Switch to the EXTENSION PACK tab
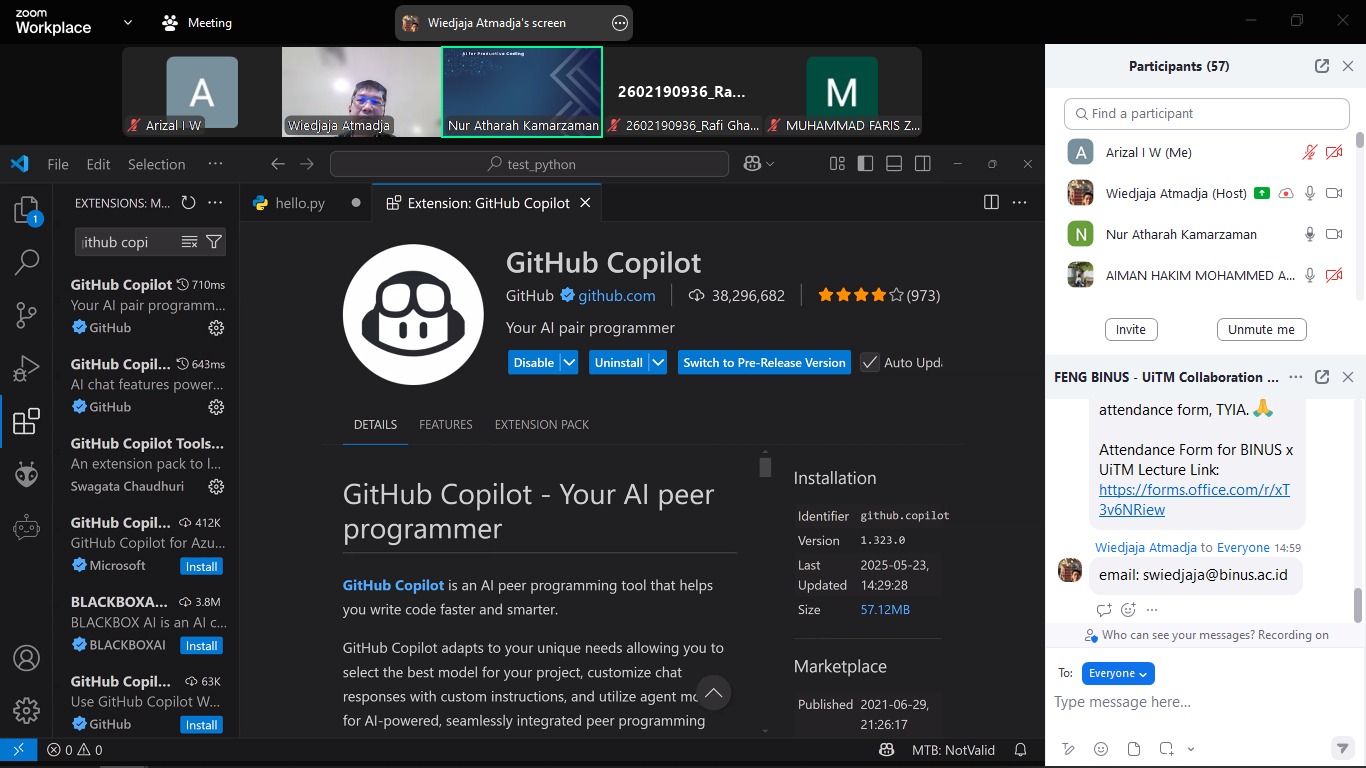 541,425
